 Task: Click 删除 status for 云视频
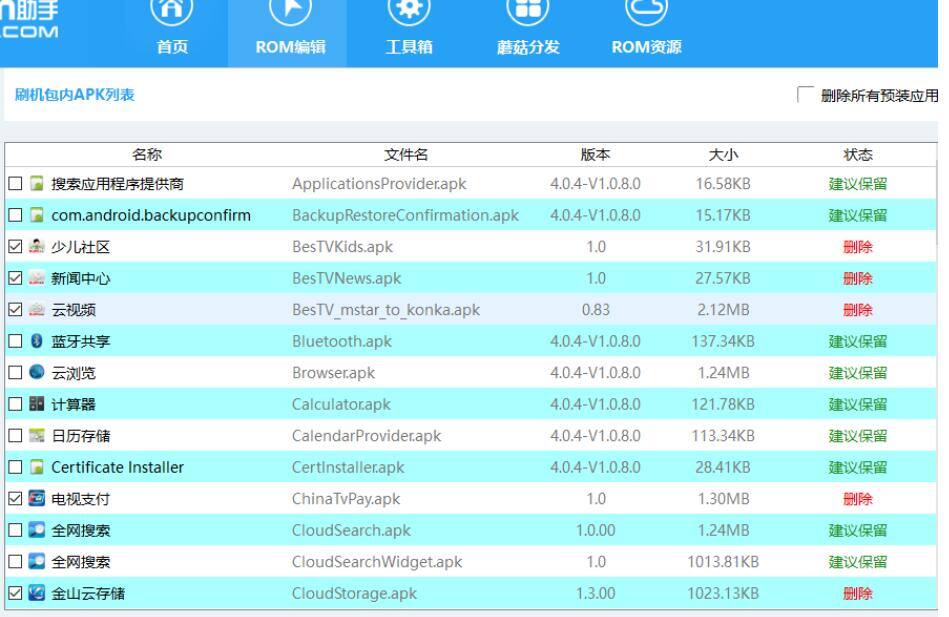857,310
